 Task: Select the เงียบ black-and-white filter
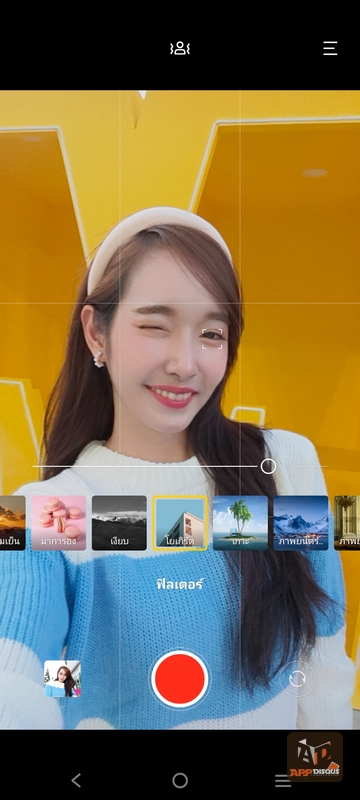click(x=119, y=523)
